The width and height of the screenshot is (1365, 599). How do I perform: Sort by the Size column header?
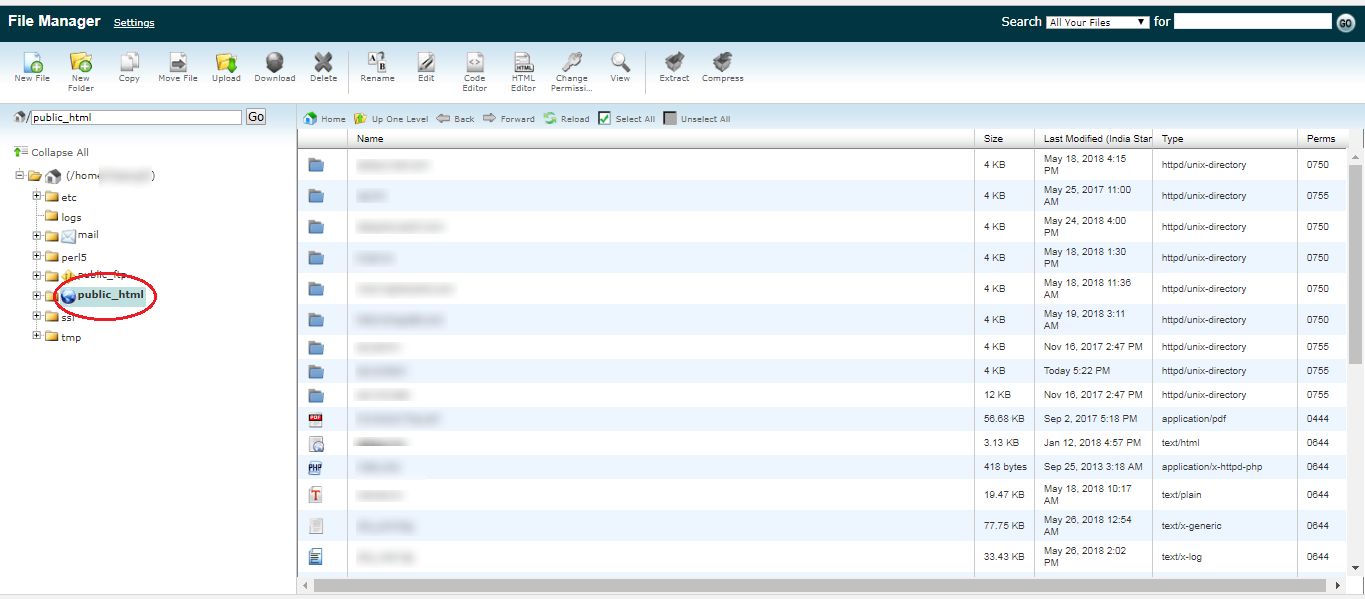(x=1005, y=138)
